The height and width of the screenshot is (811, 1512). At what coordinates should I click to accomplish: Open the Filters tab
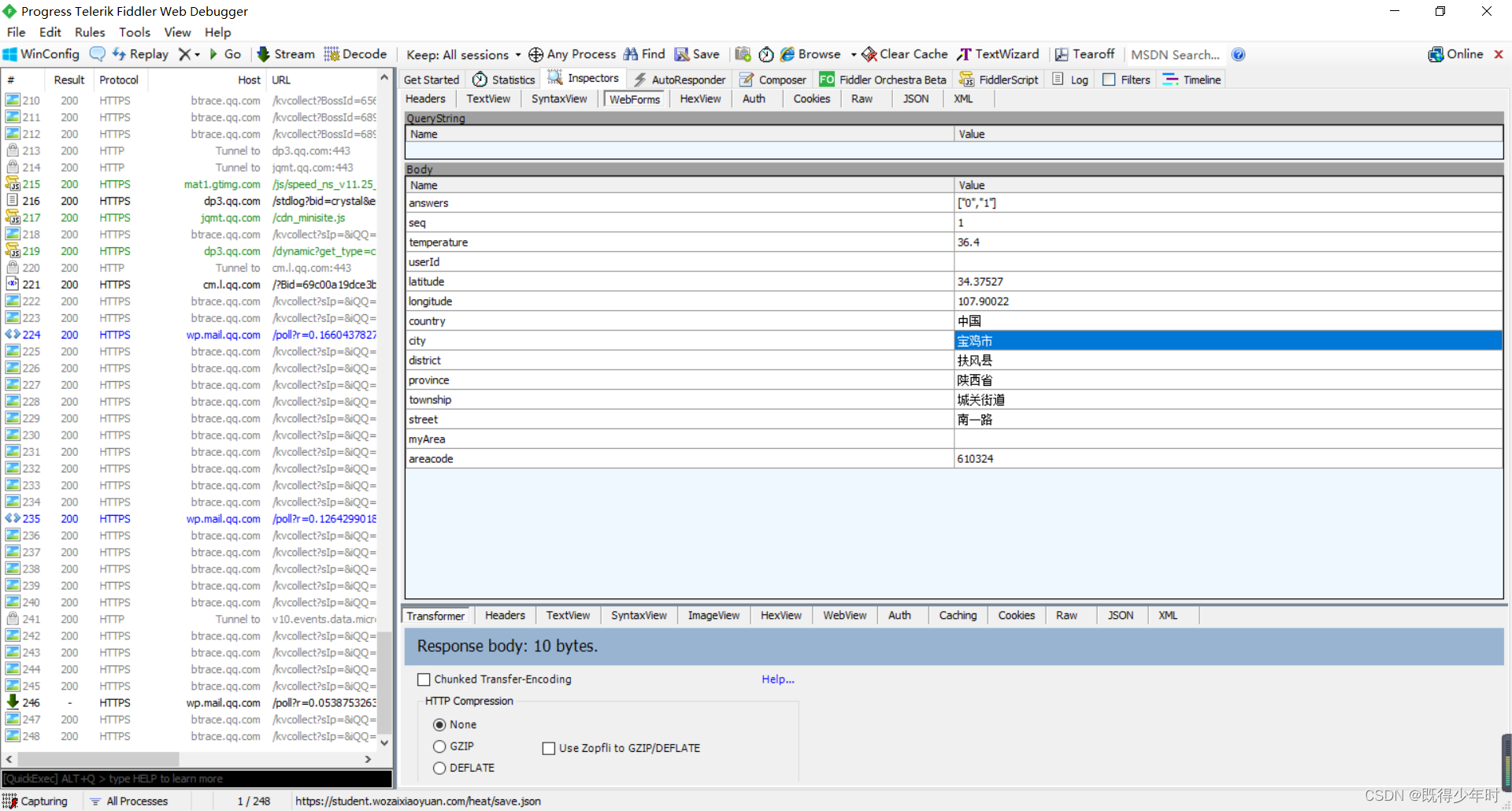[x=1127, y=80]
